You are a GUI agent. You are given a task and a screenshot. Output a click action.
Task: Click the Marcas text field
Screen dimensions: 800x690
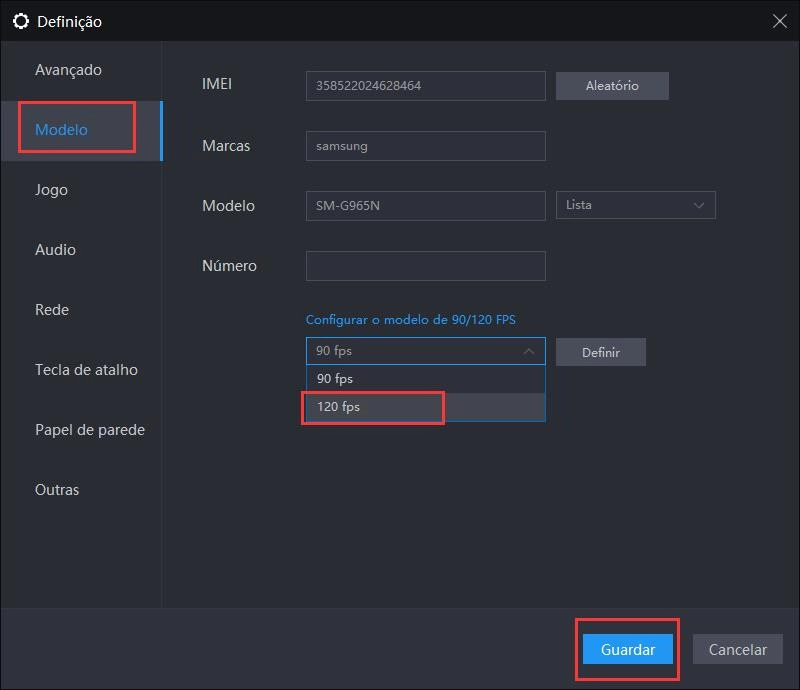(x=425, y=146)
